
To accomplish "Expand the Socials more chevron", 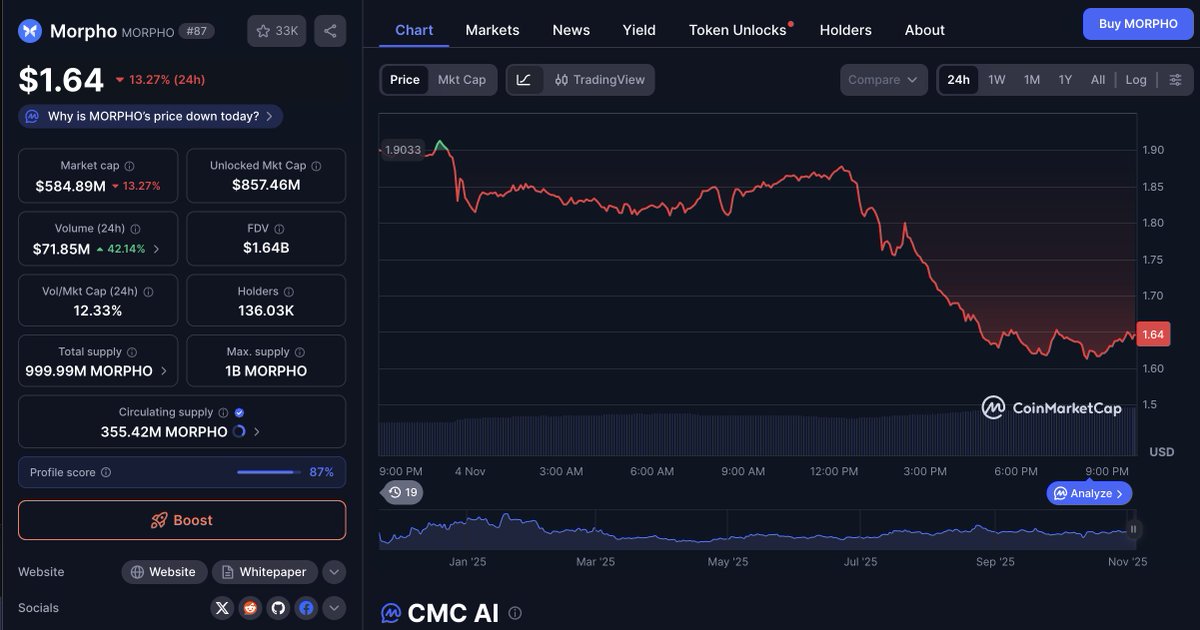I will tap(334, 608).
